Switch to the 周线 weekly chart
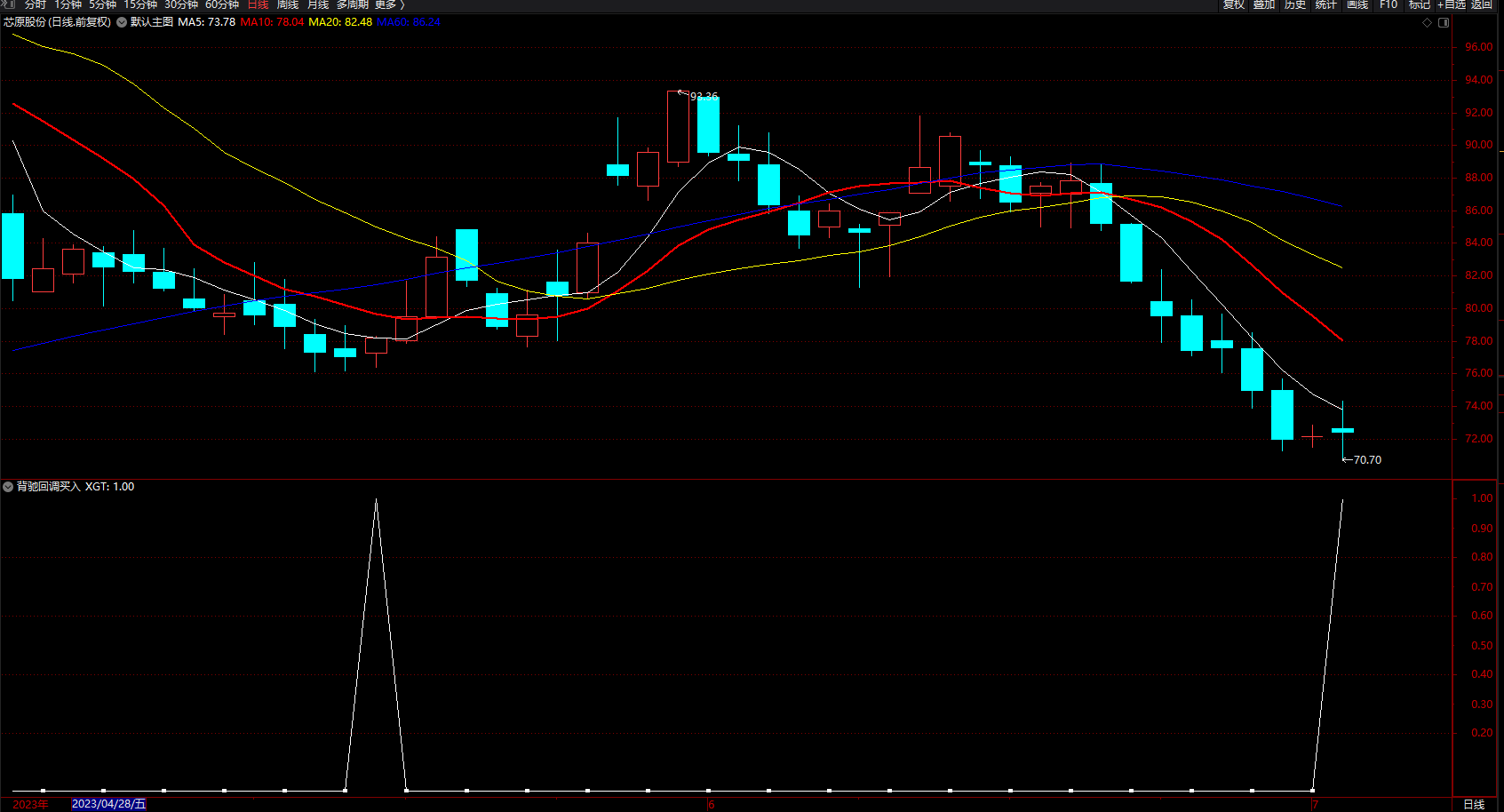Screen dimensions: 1504x812 [288, 4]
